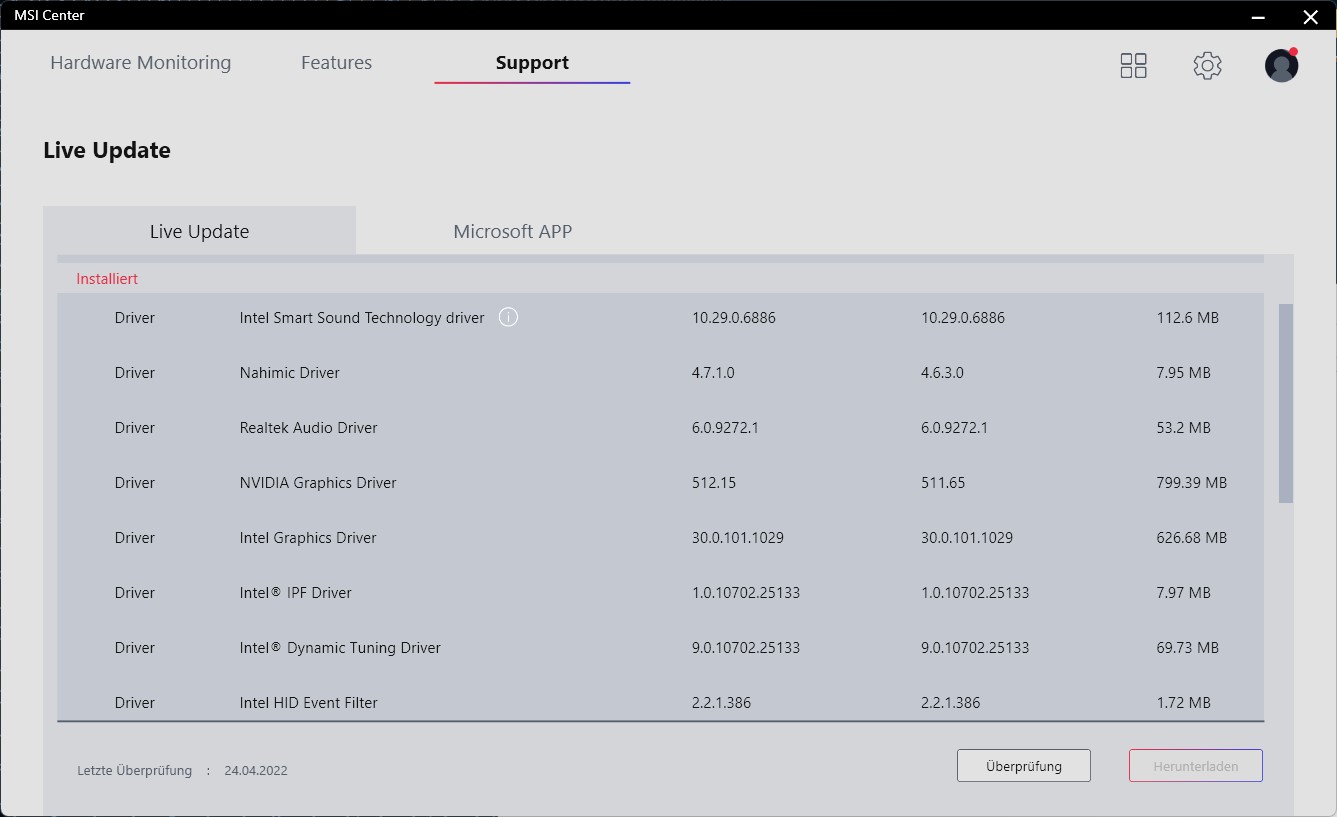This screenshot has height=817, width=1337.
Task: Select the Support tab
Action: coord(532,63)
